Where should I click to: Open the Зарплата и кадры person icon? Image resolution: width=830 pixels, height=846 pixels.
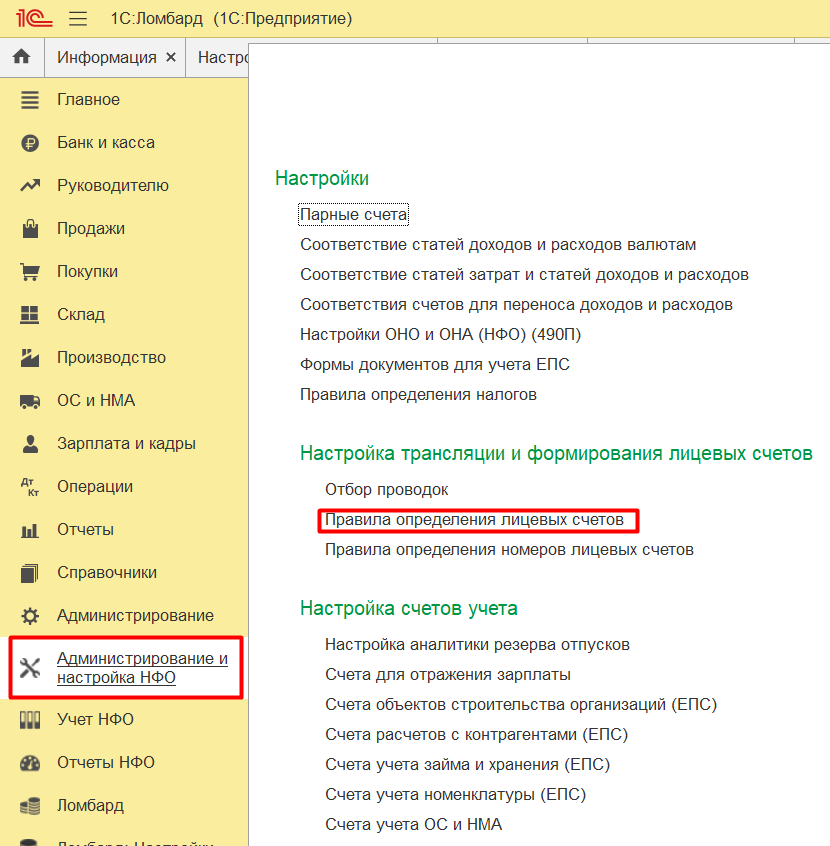30,444
